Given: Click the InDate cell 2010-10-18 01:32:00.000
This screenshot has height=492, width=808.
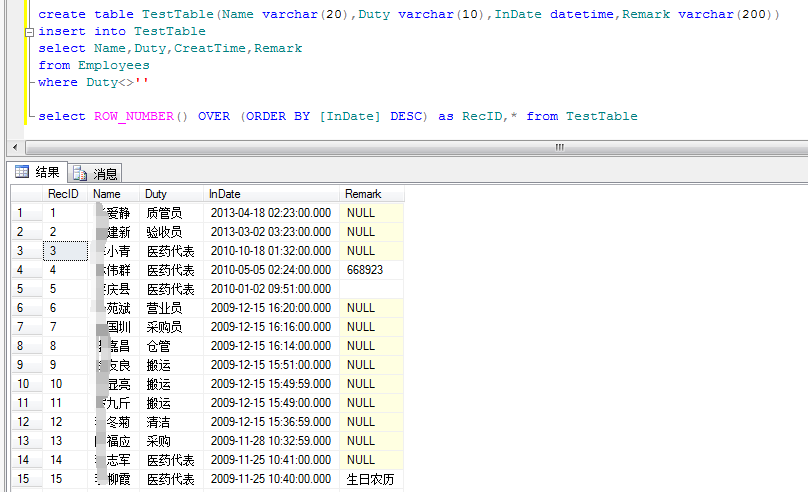Looking at the screenshot, I should coord(271,251).
